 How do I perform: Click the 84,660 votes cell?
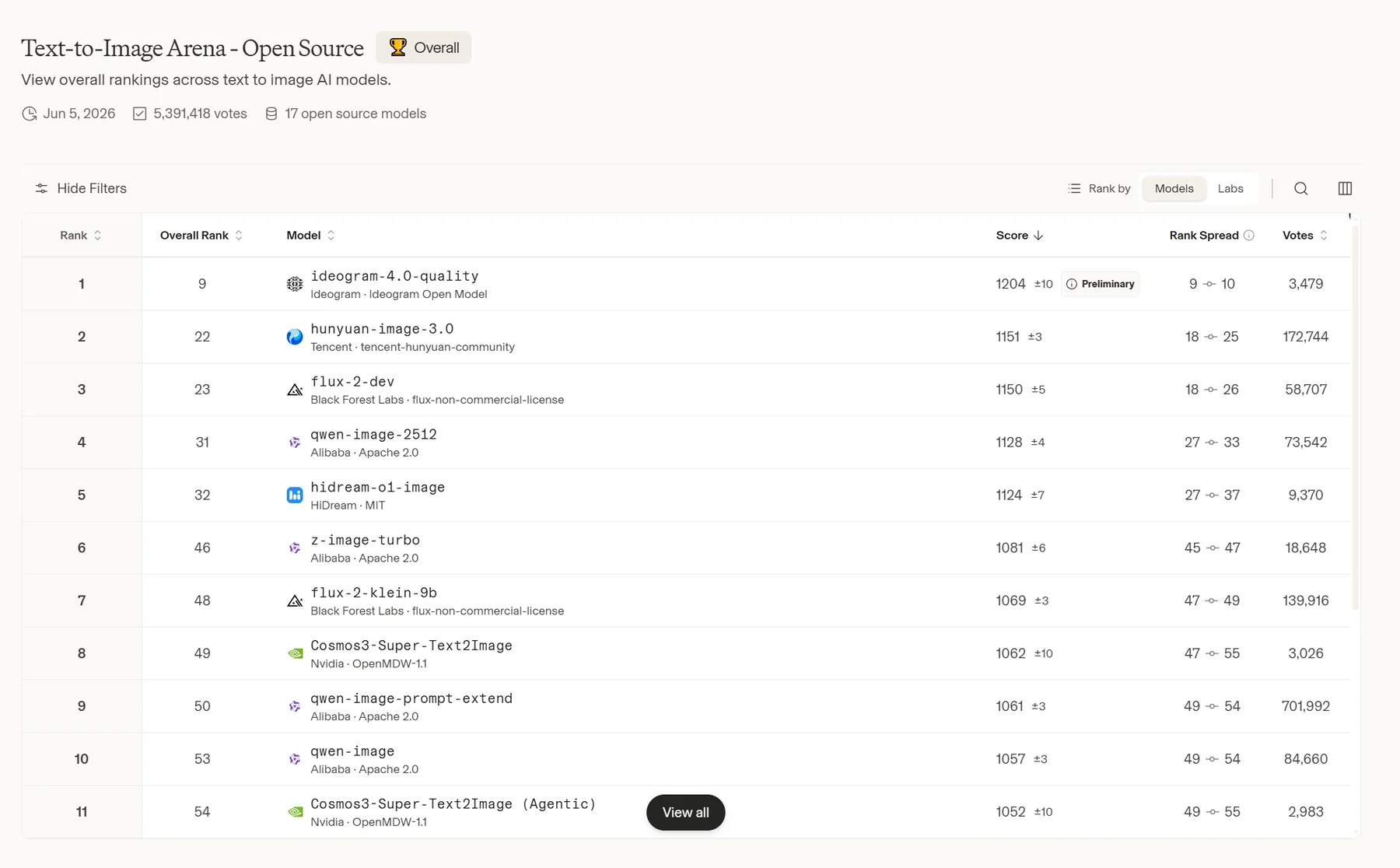coord(1305,759)
